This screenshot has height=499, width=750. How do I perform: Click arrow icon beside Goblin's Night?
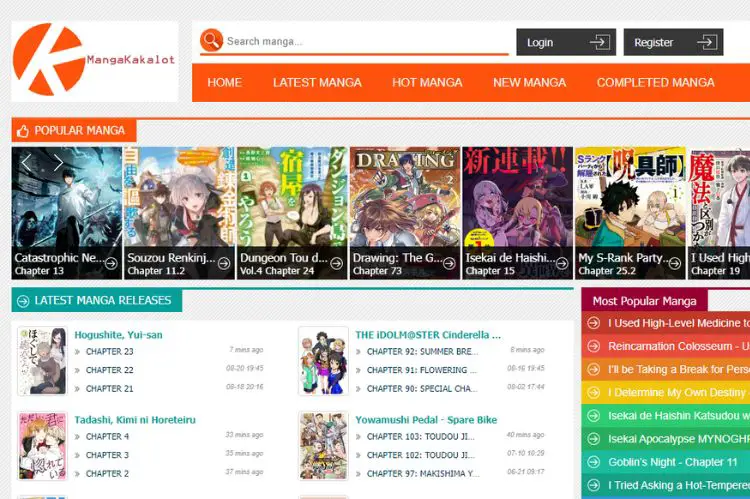594,462
